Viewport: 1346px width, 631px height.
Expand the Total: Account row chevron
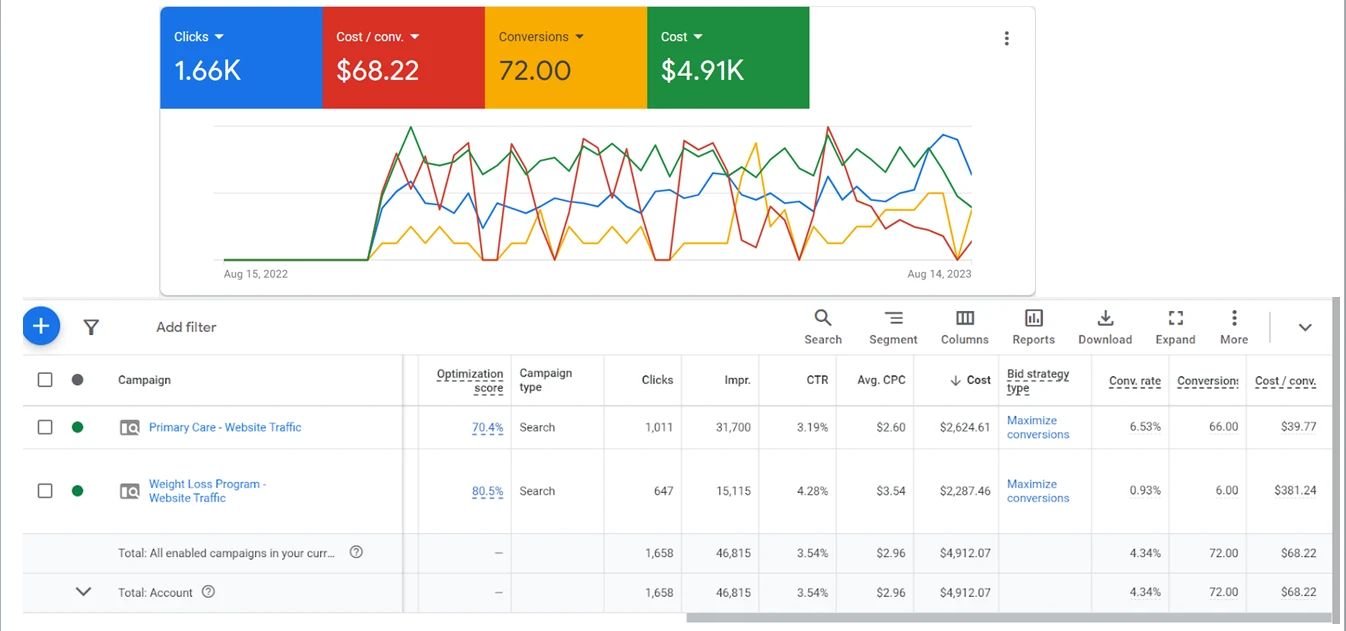pos(84,592)
